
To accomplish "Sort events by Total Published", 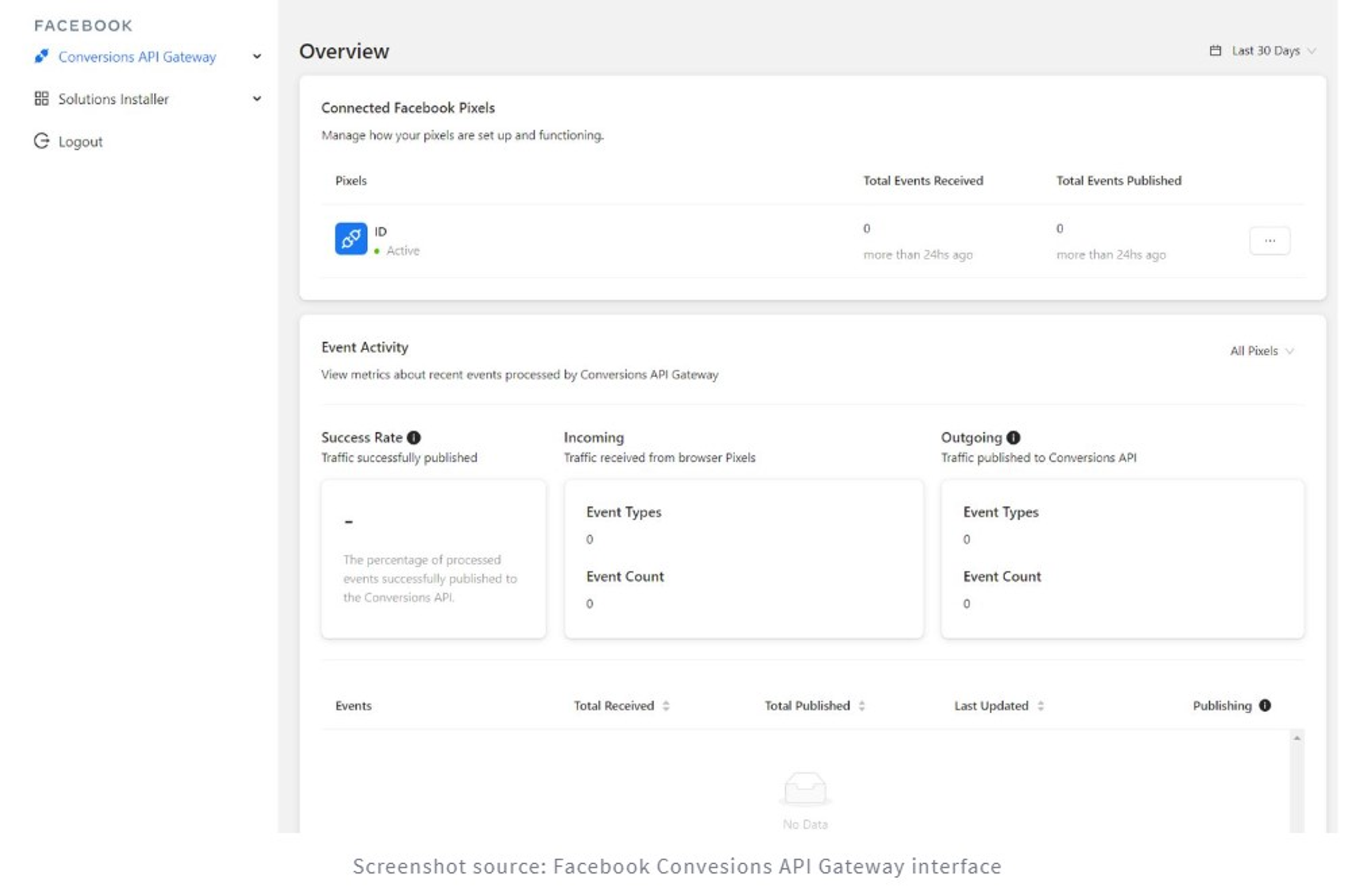I will click(x=862, y=706).
